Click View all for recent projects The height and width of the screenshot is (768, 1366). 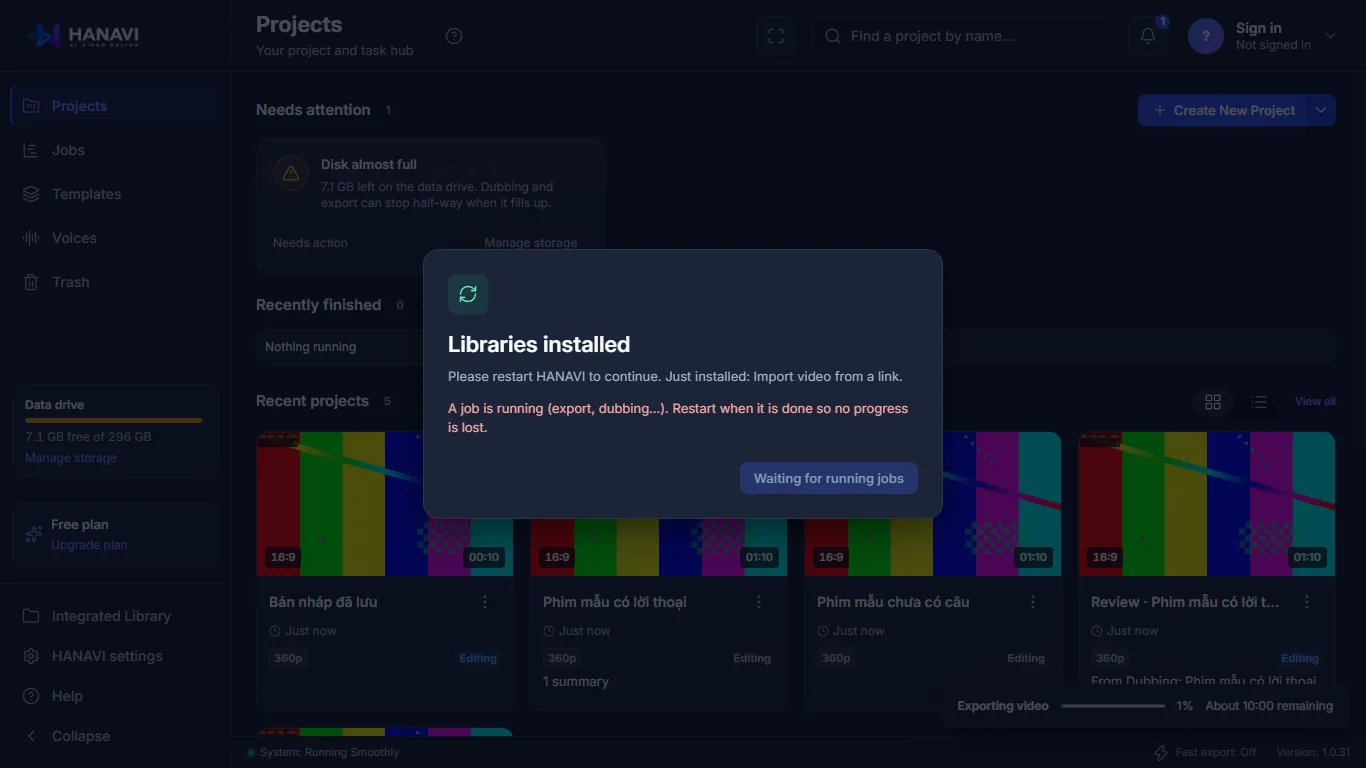(x=1315, y=401)
